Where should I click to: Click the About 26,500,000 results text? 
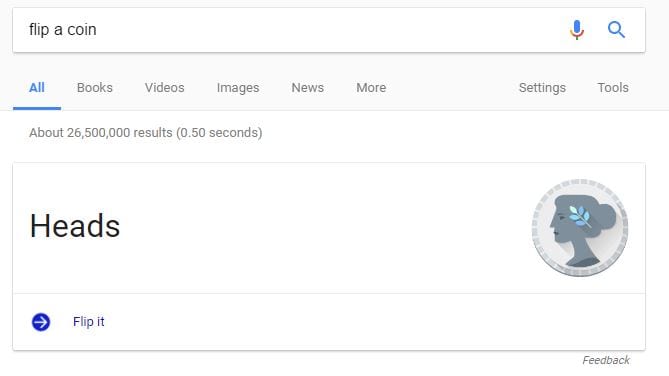(x=101, y=133)
